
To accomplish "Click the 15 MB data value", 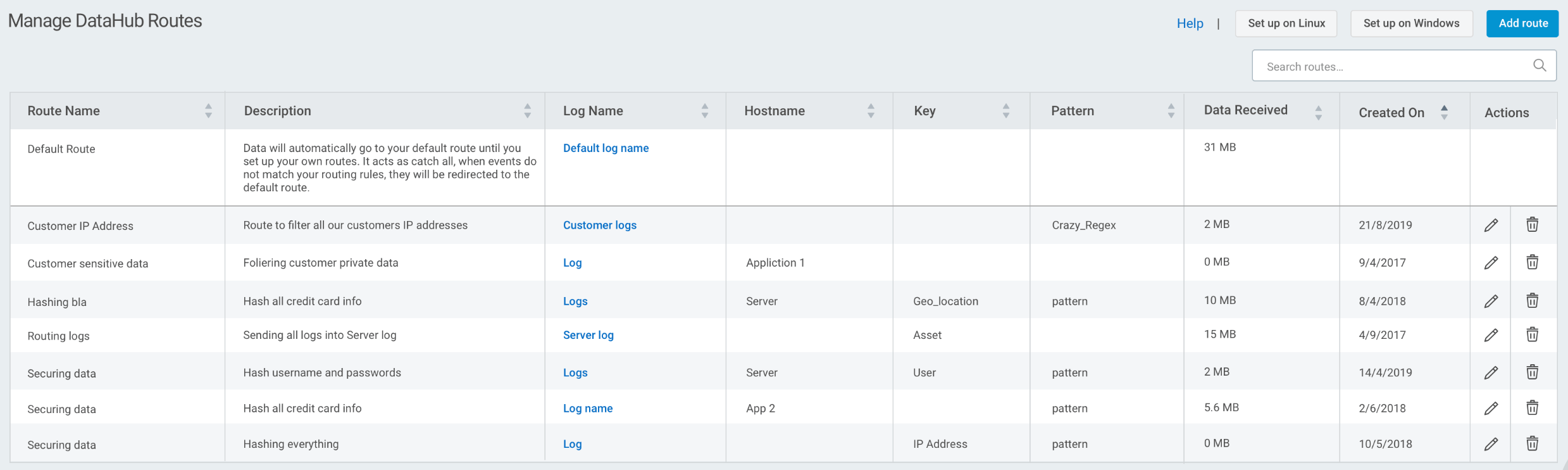I will 1219,334.
